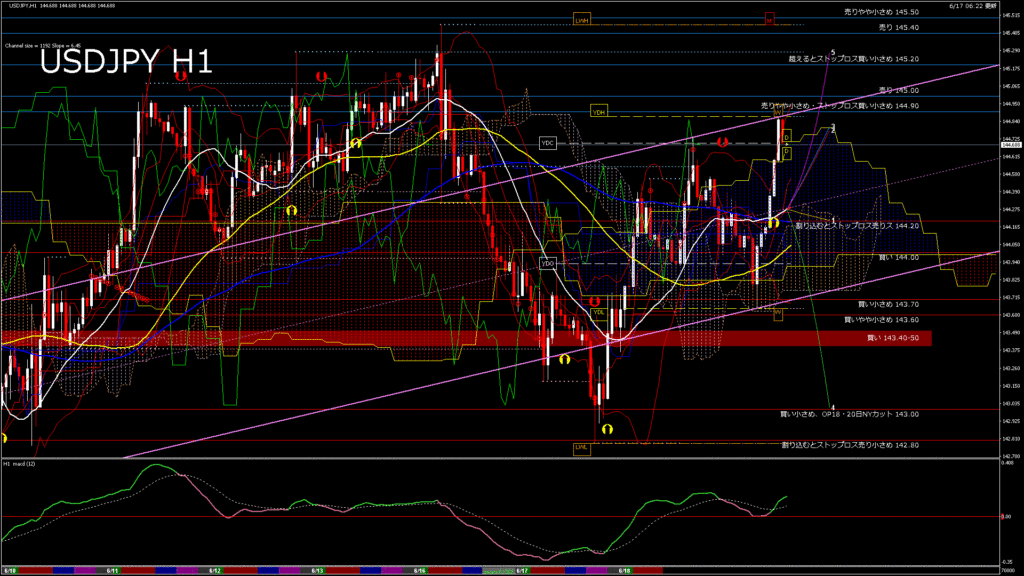Viewport: 1024px width, 576px height.
Task: Click the '買い小さめ、OP18・20日NYカット 143.00' label
Action: (850, 414)
